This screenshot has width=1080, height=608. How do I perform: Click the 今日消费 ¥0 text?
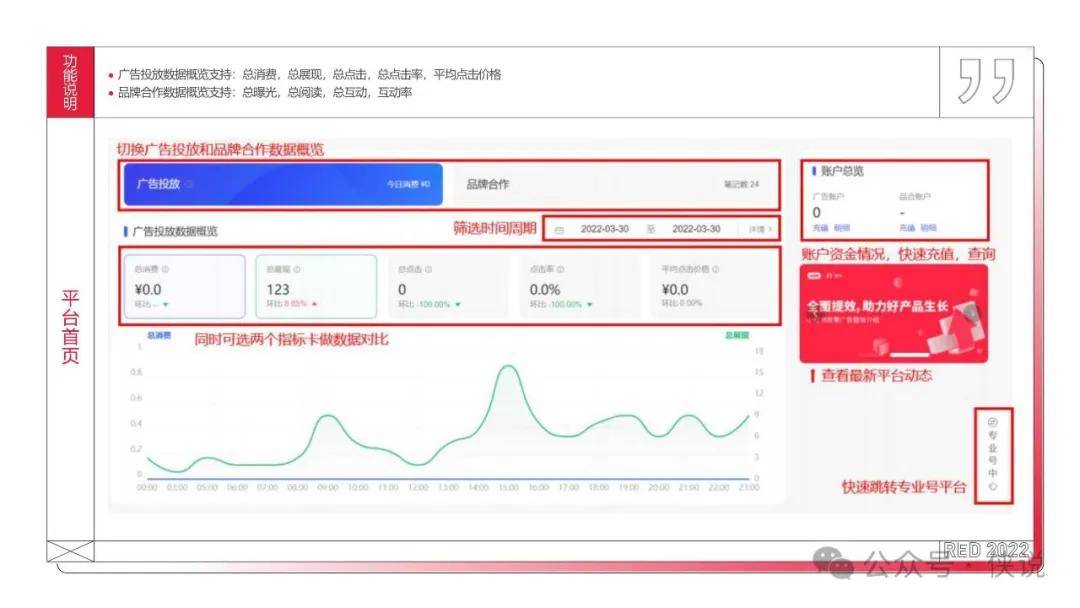pyautogui.click(x=408, y=185)
